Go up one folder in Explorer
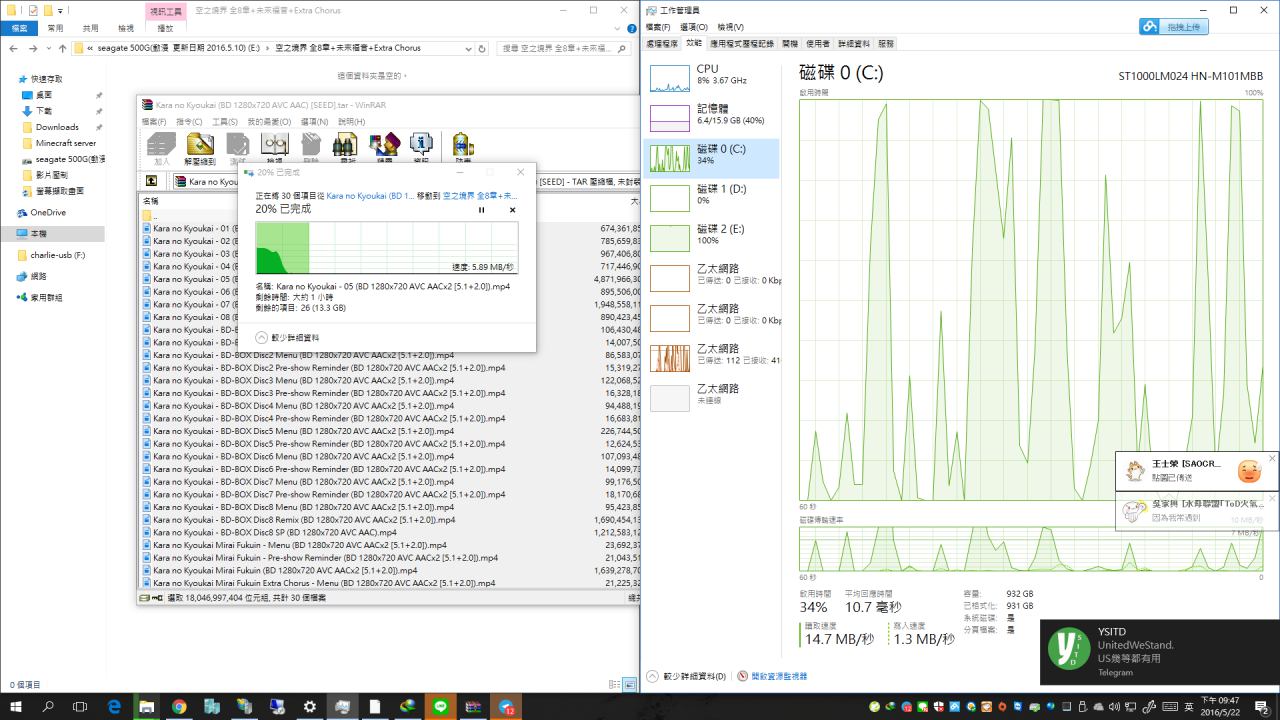This screenshot has width=1280, height=720. (x=63, y=48)
